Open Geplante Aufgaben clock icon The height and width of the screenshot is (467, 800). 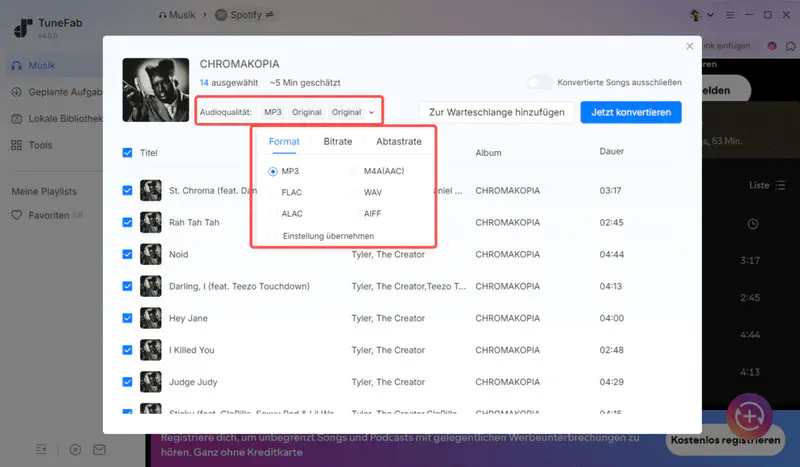click(17, 92)
